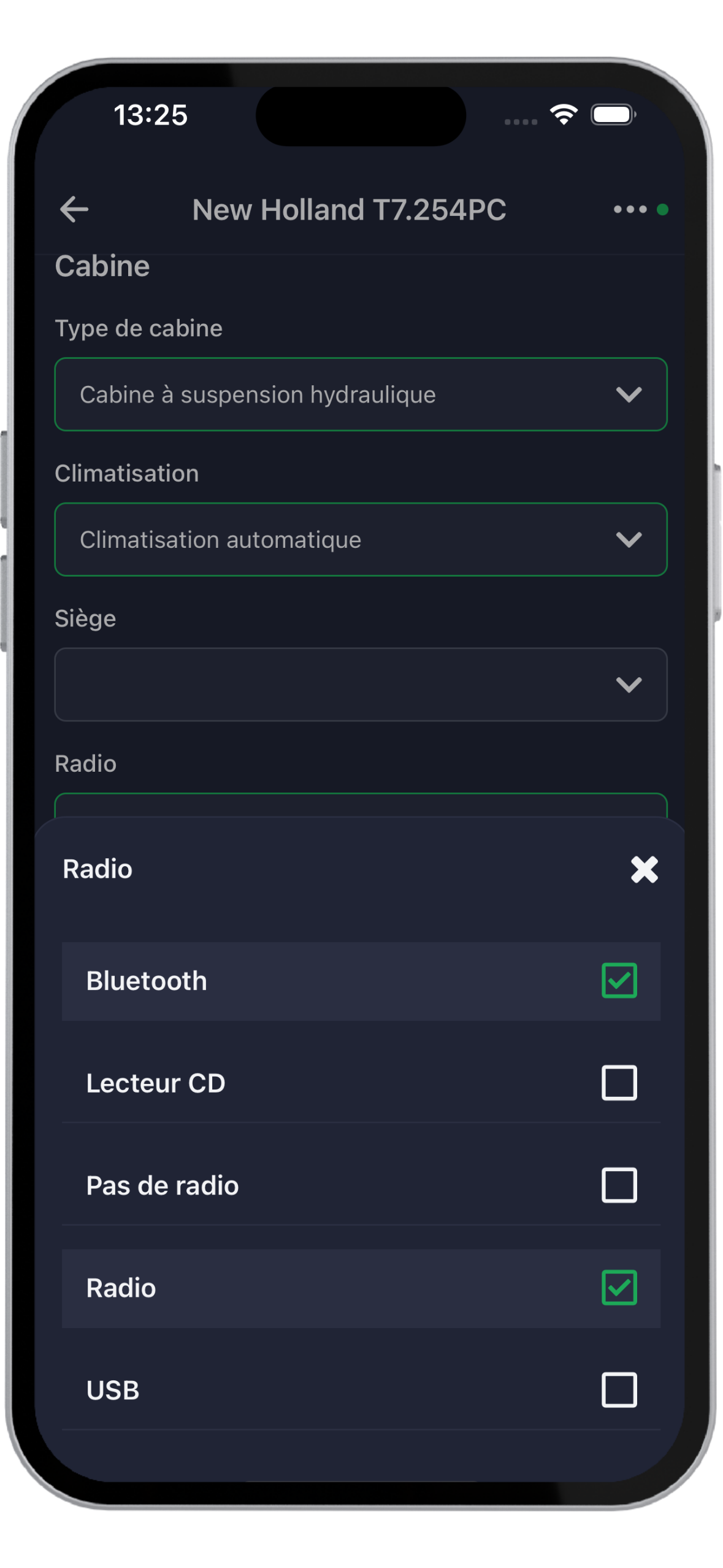Open the empty Siège dropdown
The width and height of the screenshot is (723, 1568).
[x=361, y=685]
